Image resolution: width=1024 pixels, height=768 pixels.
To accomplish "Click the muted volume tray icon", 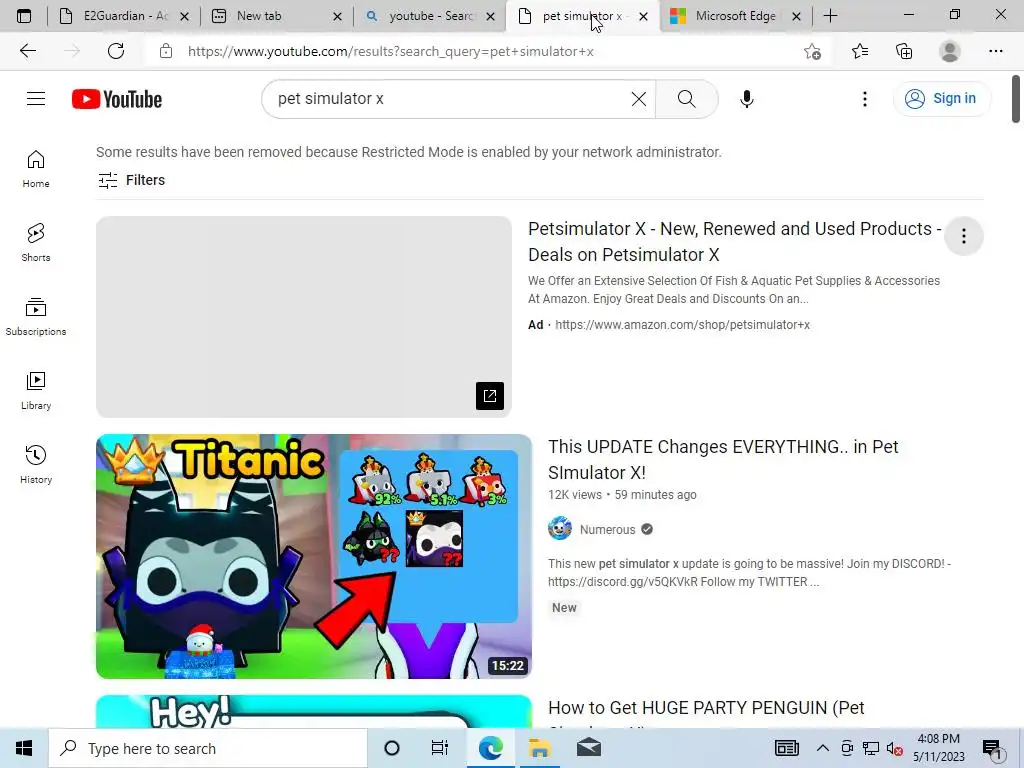I will [x=895, y=749].
